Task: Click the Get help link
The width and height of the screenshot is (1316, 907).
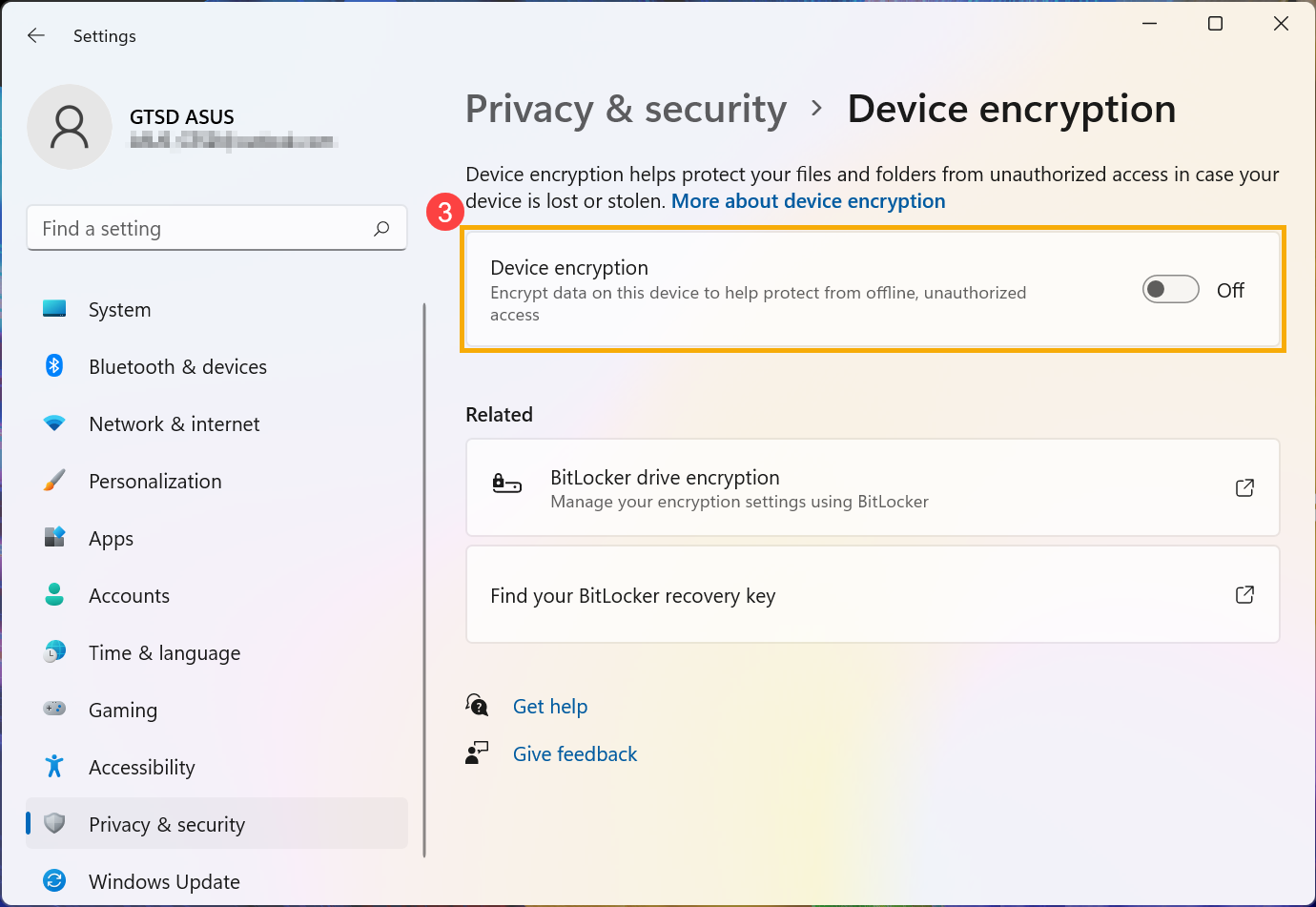Action: click(550, 706)
